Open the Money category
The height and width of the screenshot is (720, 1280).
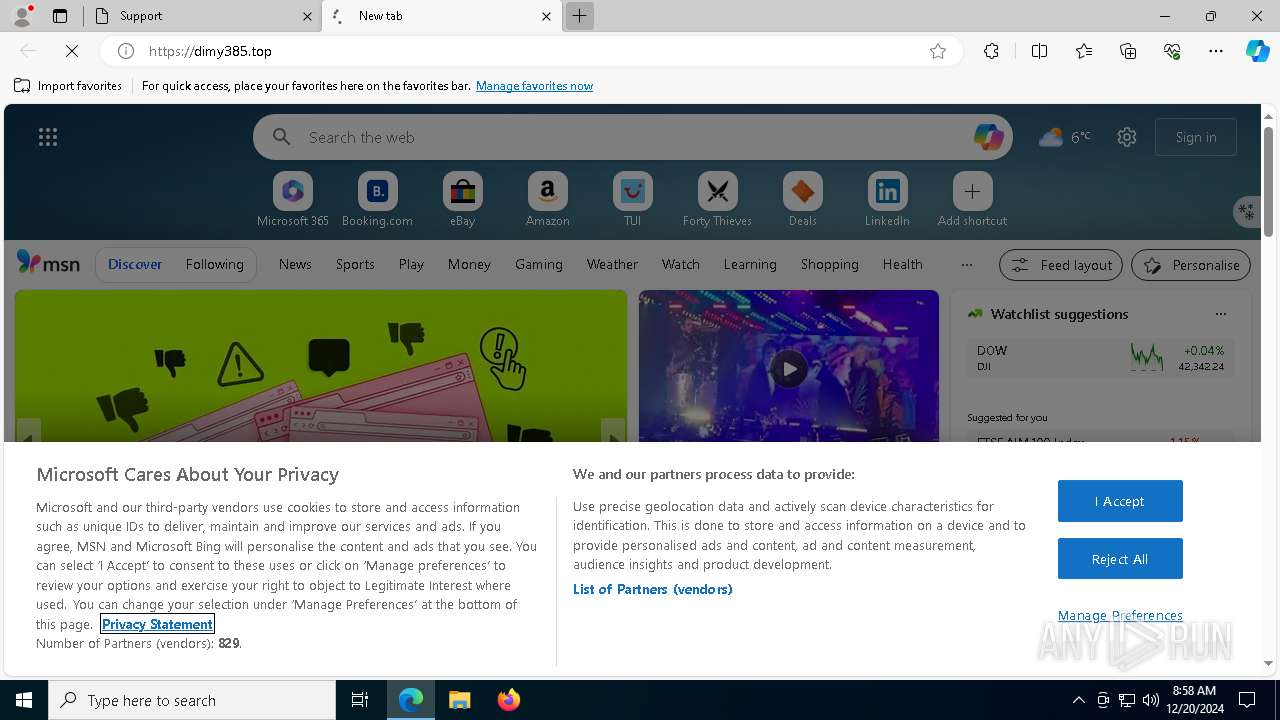coord(469,264)
